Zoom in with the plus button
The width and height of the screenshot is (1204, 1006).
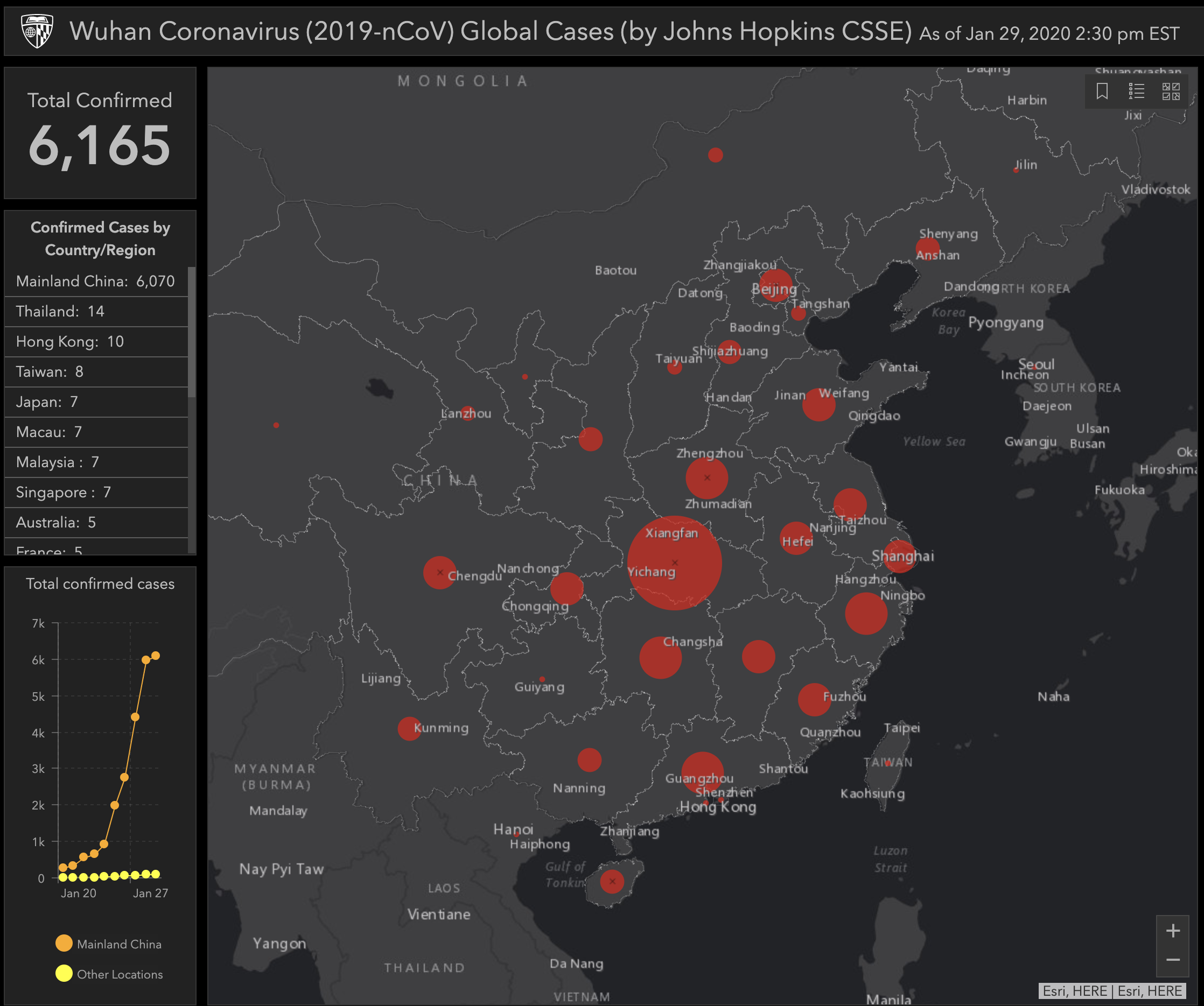pos(1172,930)
